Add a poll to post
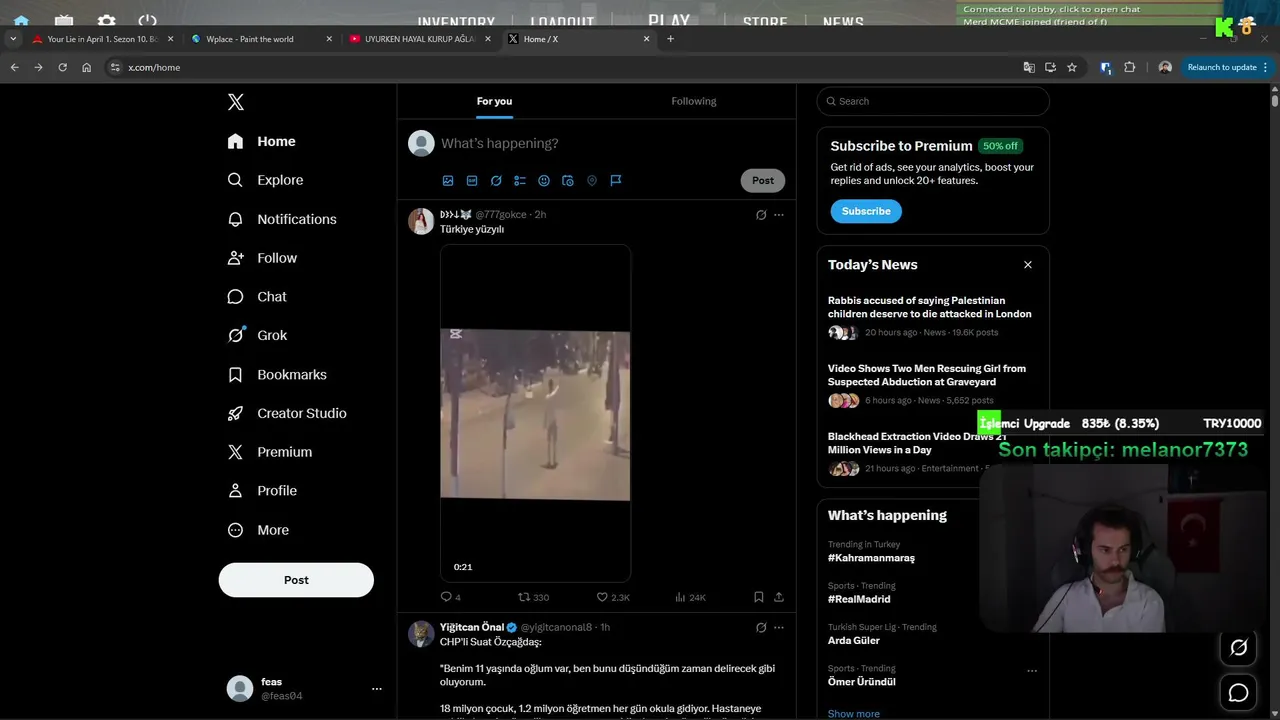 click(520, 181)
